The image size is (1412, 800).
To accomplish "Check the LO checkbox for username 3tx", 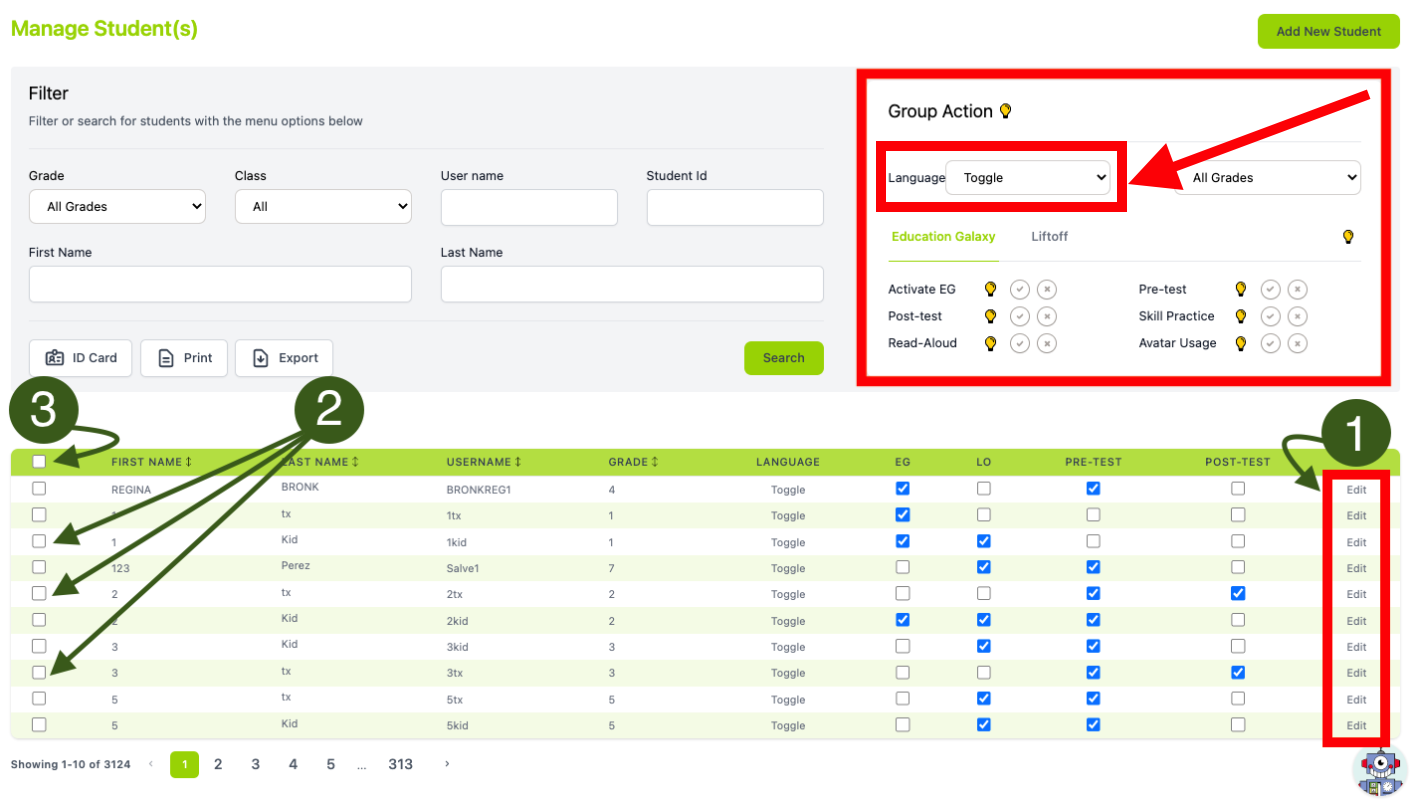I will coord(984,672).
